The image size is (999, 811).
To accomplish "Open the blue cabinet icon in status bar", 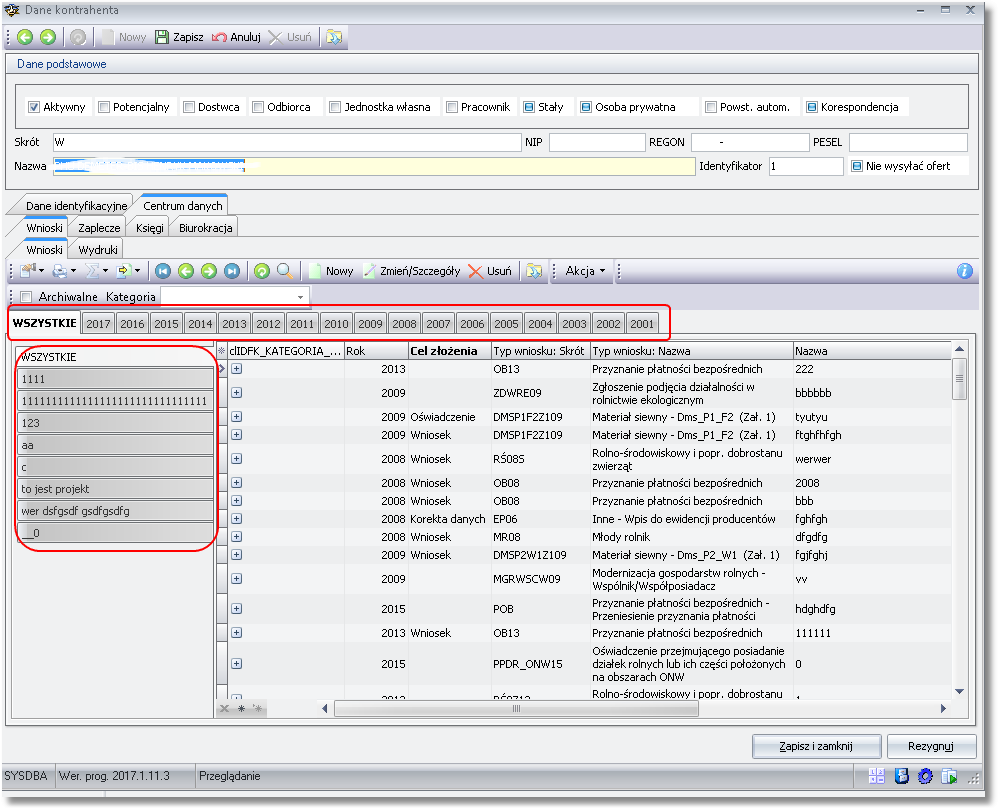I will pos(901,776).
